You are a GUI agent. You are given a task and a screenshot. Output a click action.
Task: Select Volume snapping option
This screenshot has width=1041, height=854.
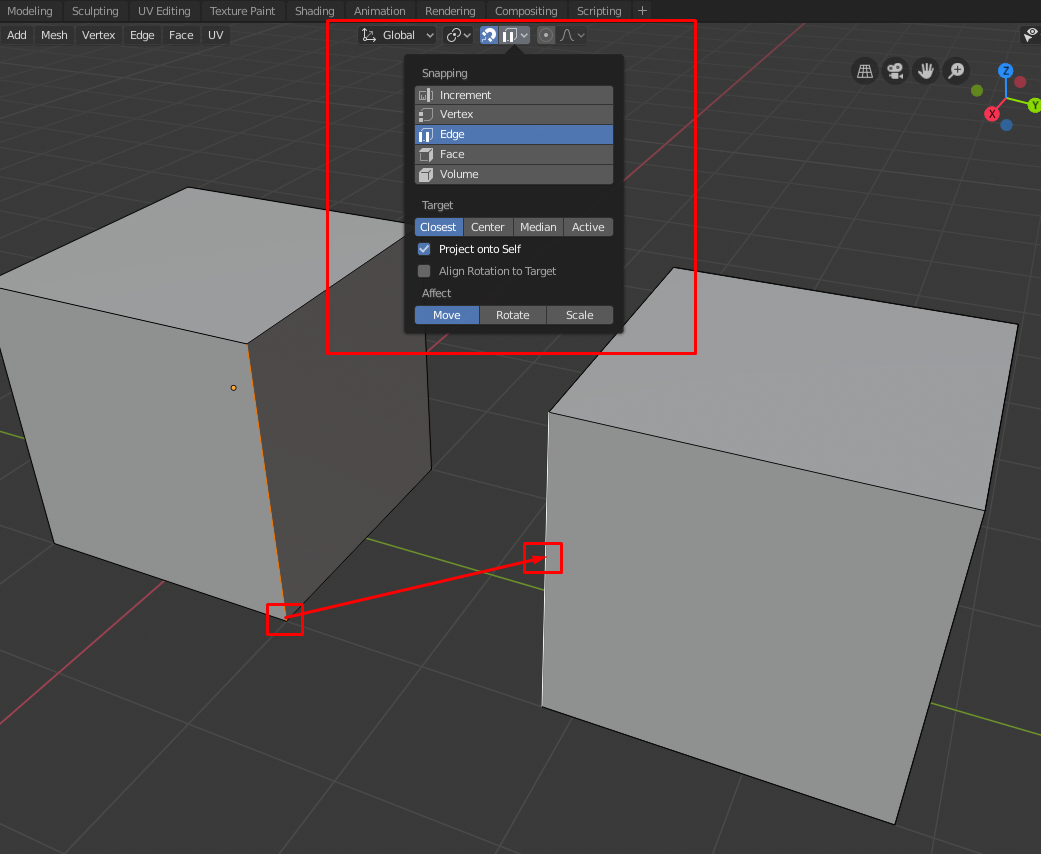514,174
